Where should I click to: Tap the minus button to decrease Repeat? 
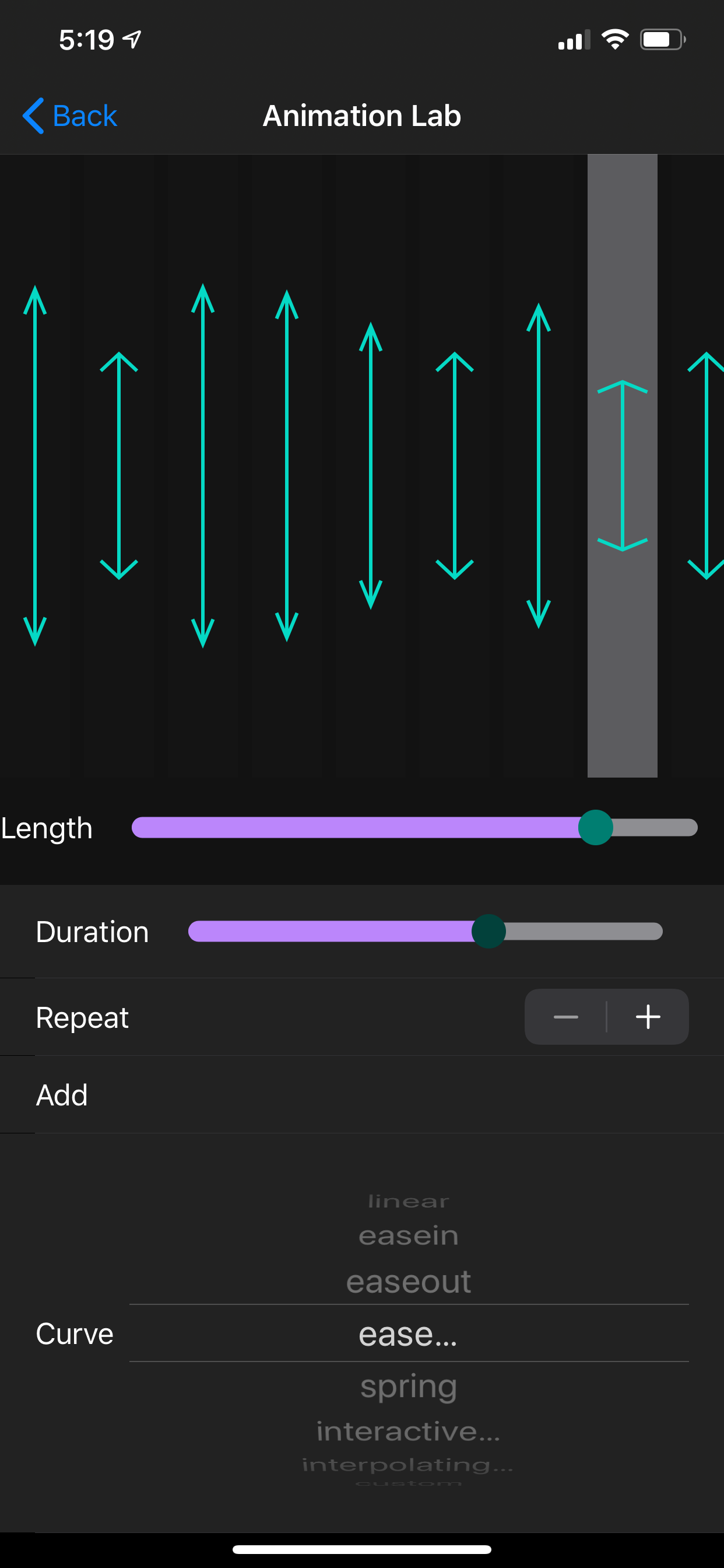pos(565,1017)
